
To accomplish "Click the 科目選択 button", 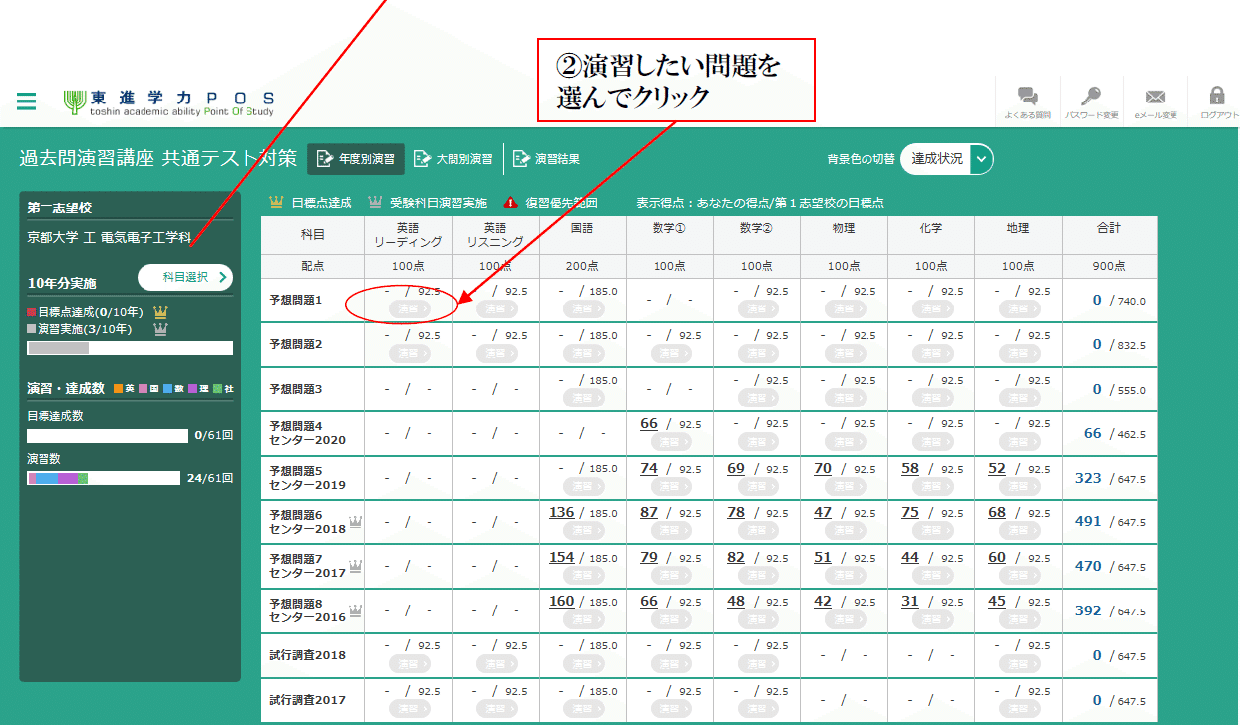I will (185, 277).
